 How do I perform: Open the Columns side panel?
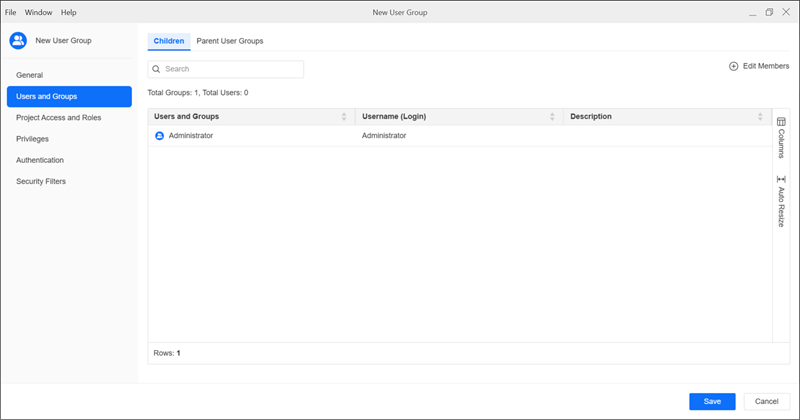coord(781,138)
